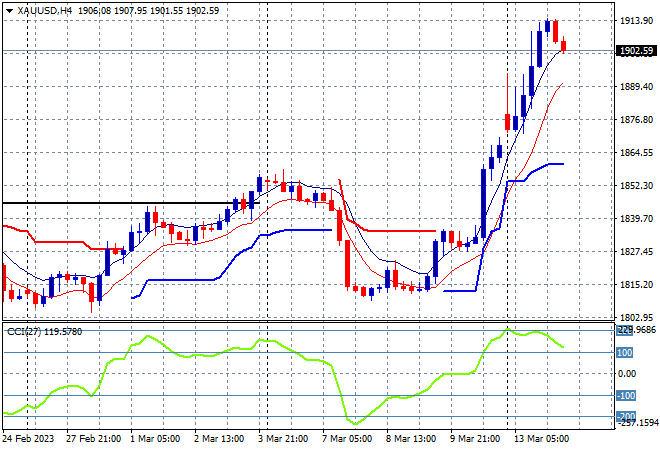Screen dimensions: 660x450
Task: Click the triangle arrow beside XAUUSD,H4 title
Action: (x=10, y=11)
